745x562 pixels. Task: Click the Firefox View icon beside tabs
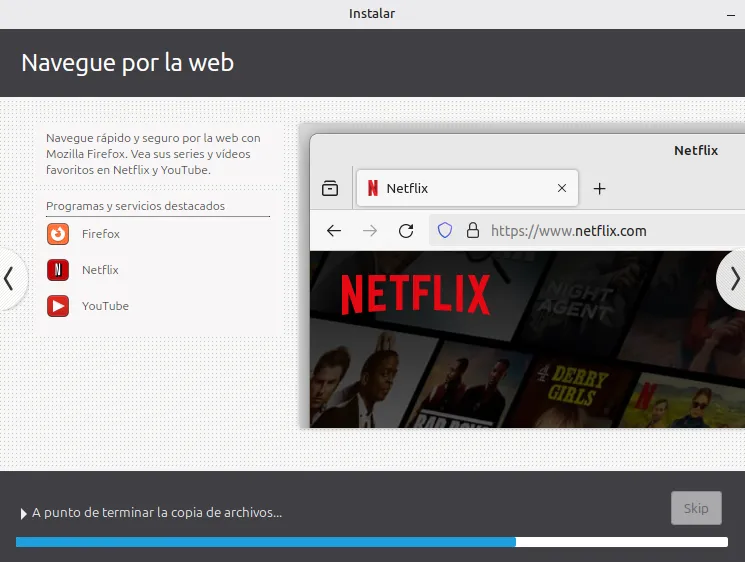tap(330, 188)
